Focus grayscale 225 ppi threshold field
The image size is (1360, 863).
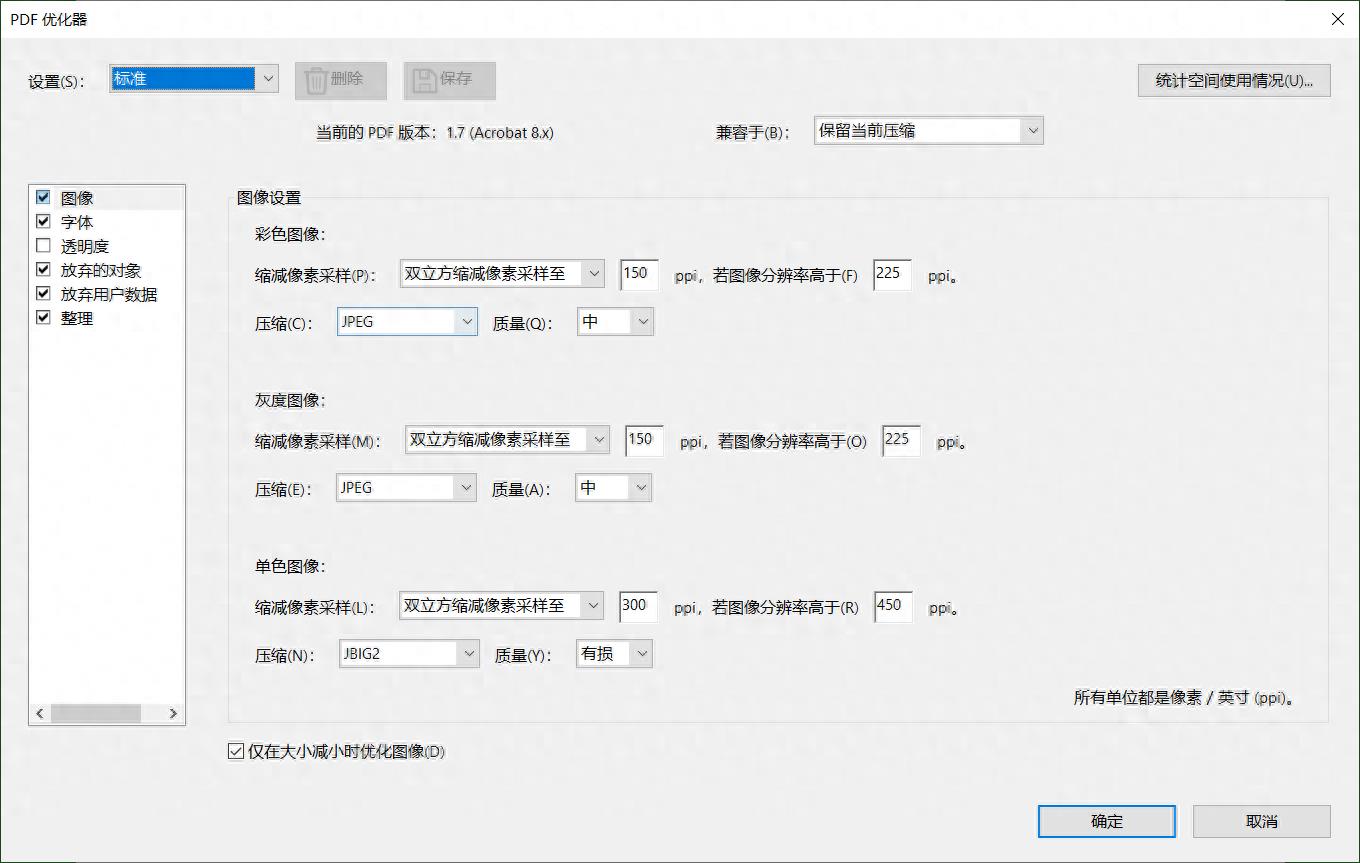(x=901, y=440)
